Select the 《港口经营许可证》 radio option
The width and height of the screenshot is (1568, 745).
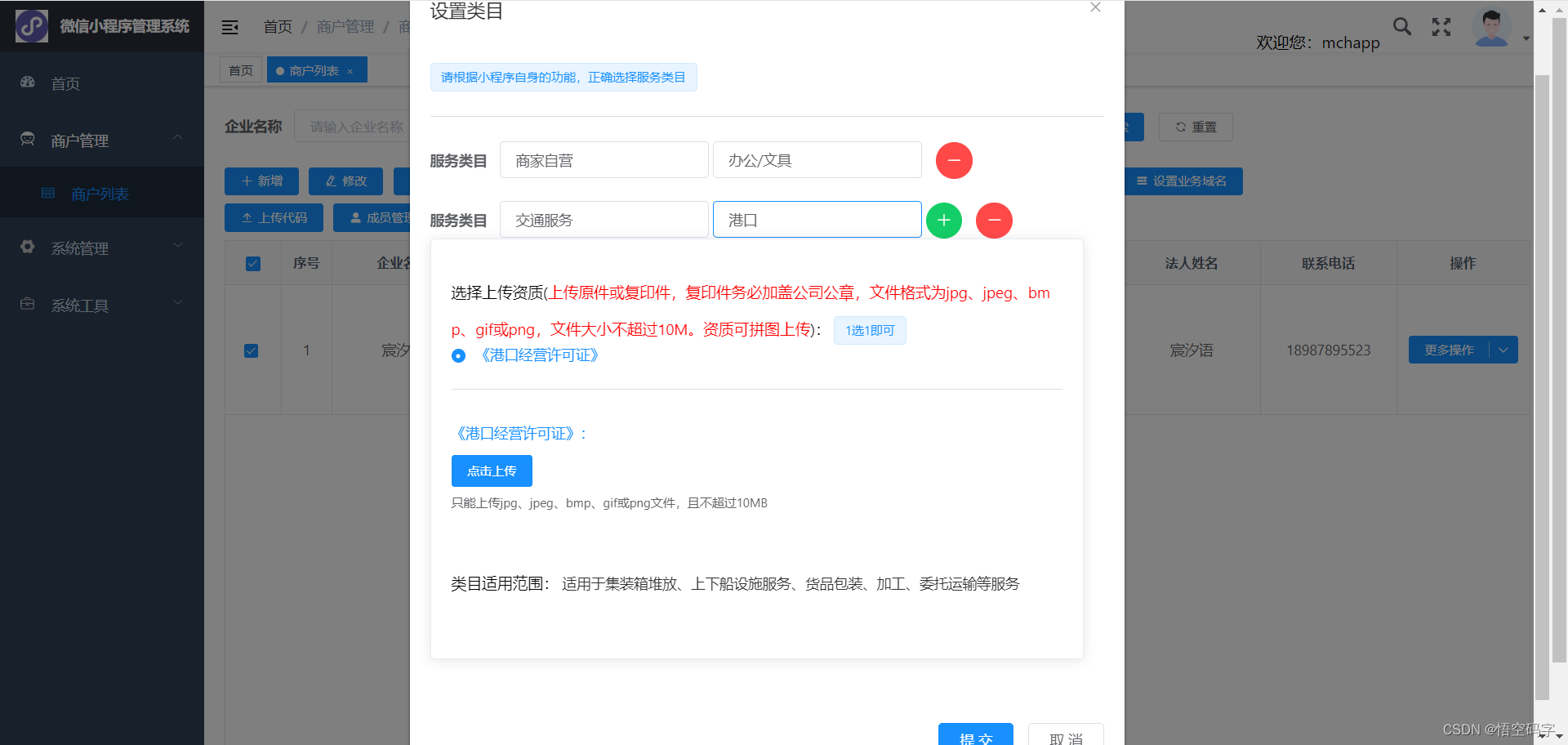coord(459,355)
